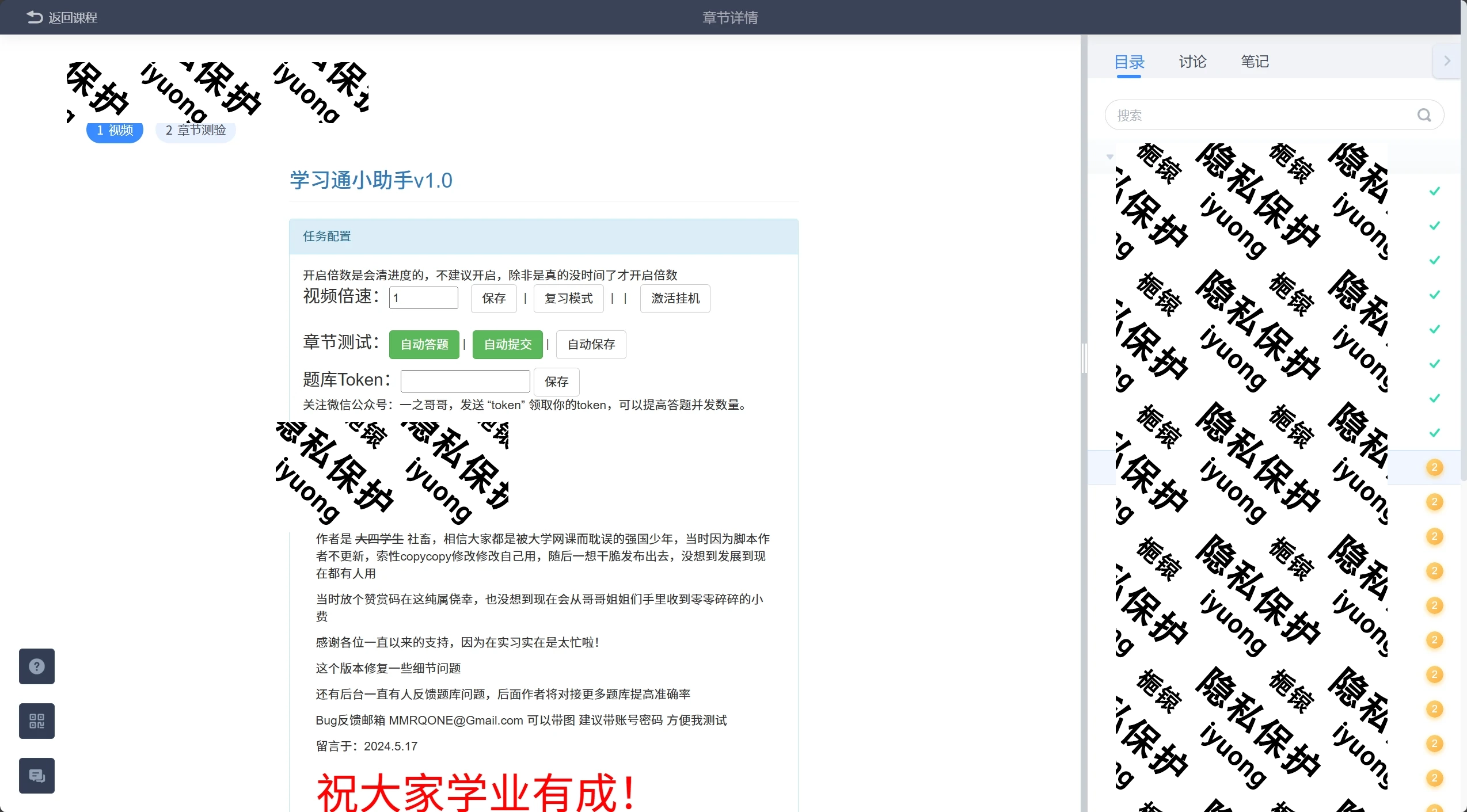1467x812 pixels.
Task: Switch to the 讨论 tab
Action: pyautogui.click(x=1192, y=62)
